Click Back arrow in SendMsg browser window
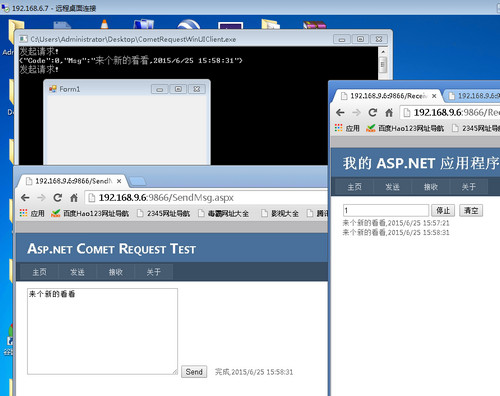 (x=25, y=198)
